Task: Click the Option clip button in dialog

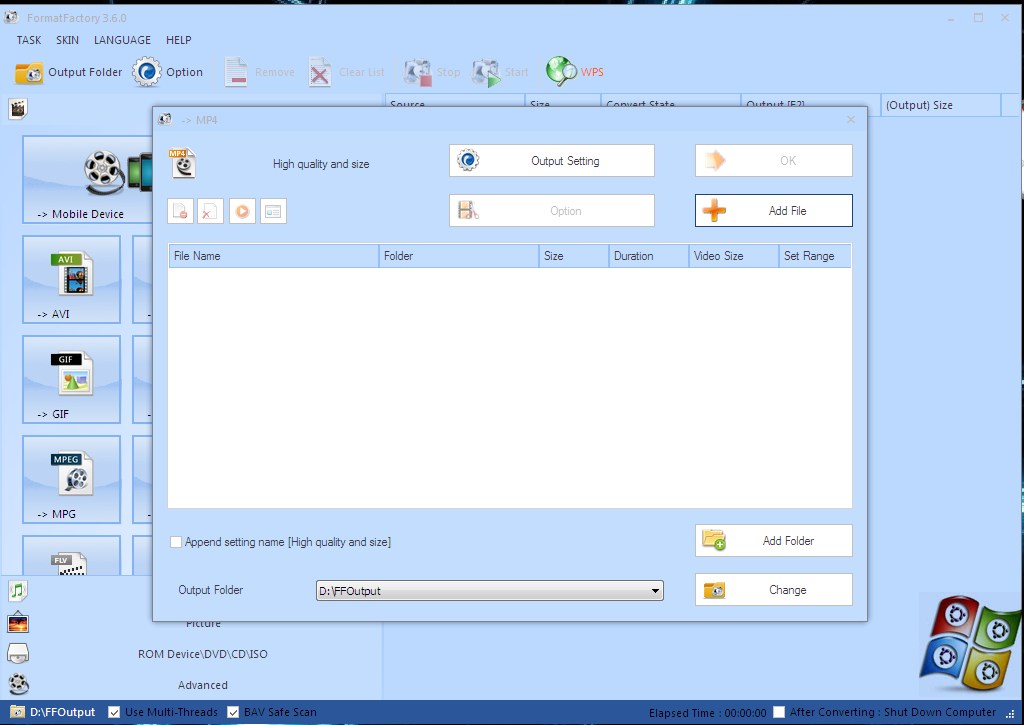Action: click(552, 211)
